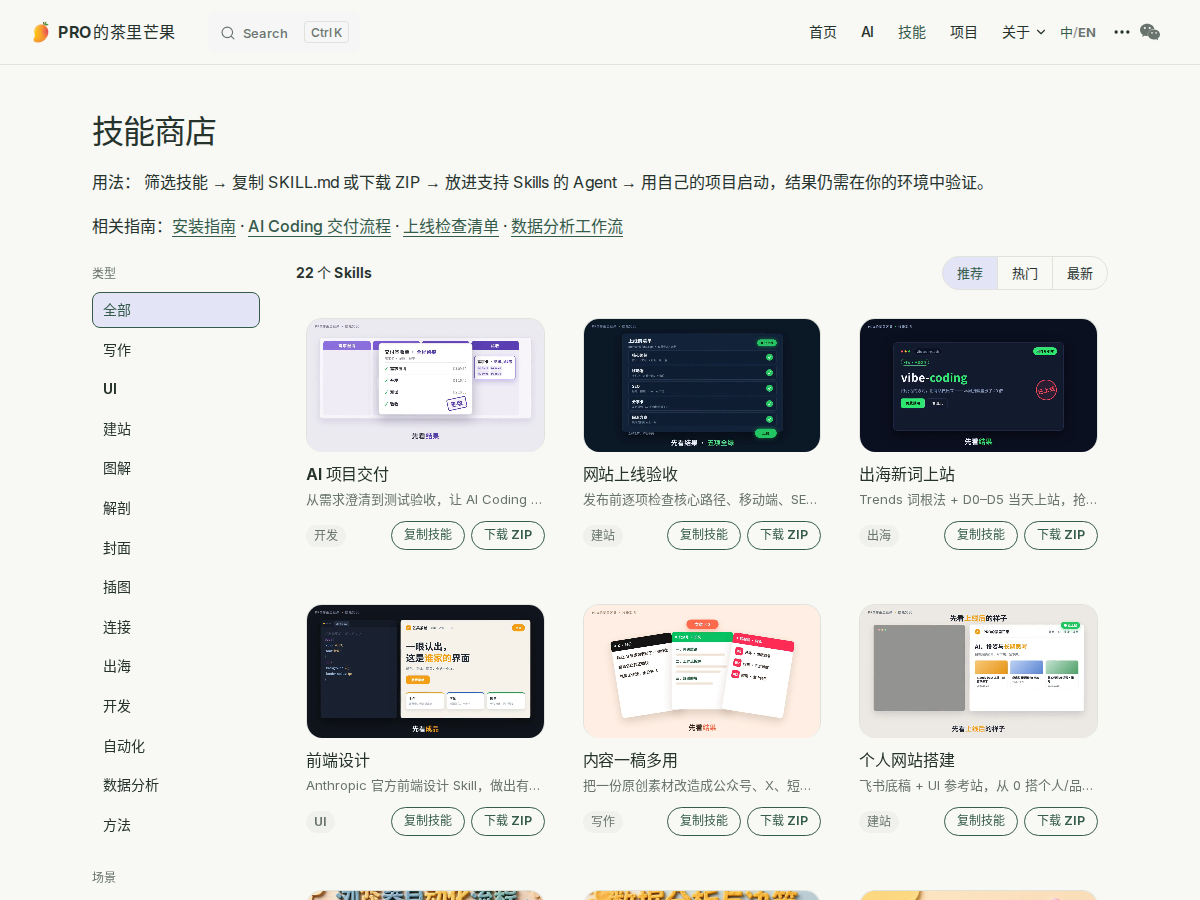Open the 前端设计 thumbnail image
This screenshot has height=900, width=1200.
pyautogui.click(x=425, y=671)
